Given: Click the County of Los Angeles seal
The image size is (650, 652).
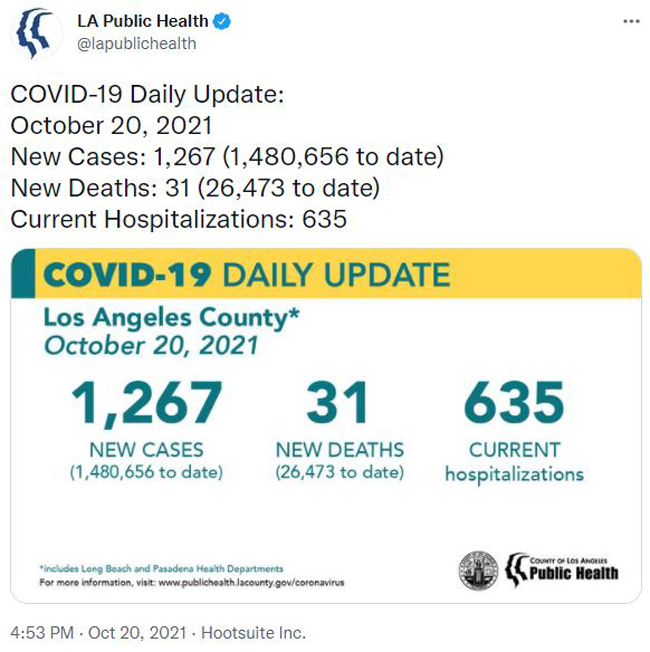Looking at the screenshot, I should (x=478, y=571).
